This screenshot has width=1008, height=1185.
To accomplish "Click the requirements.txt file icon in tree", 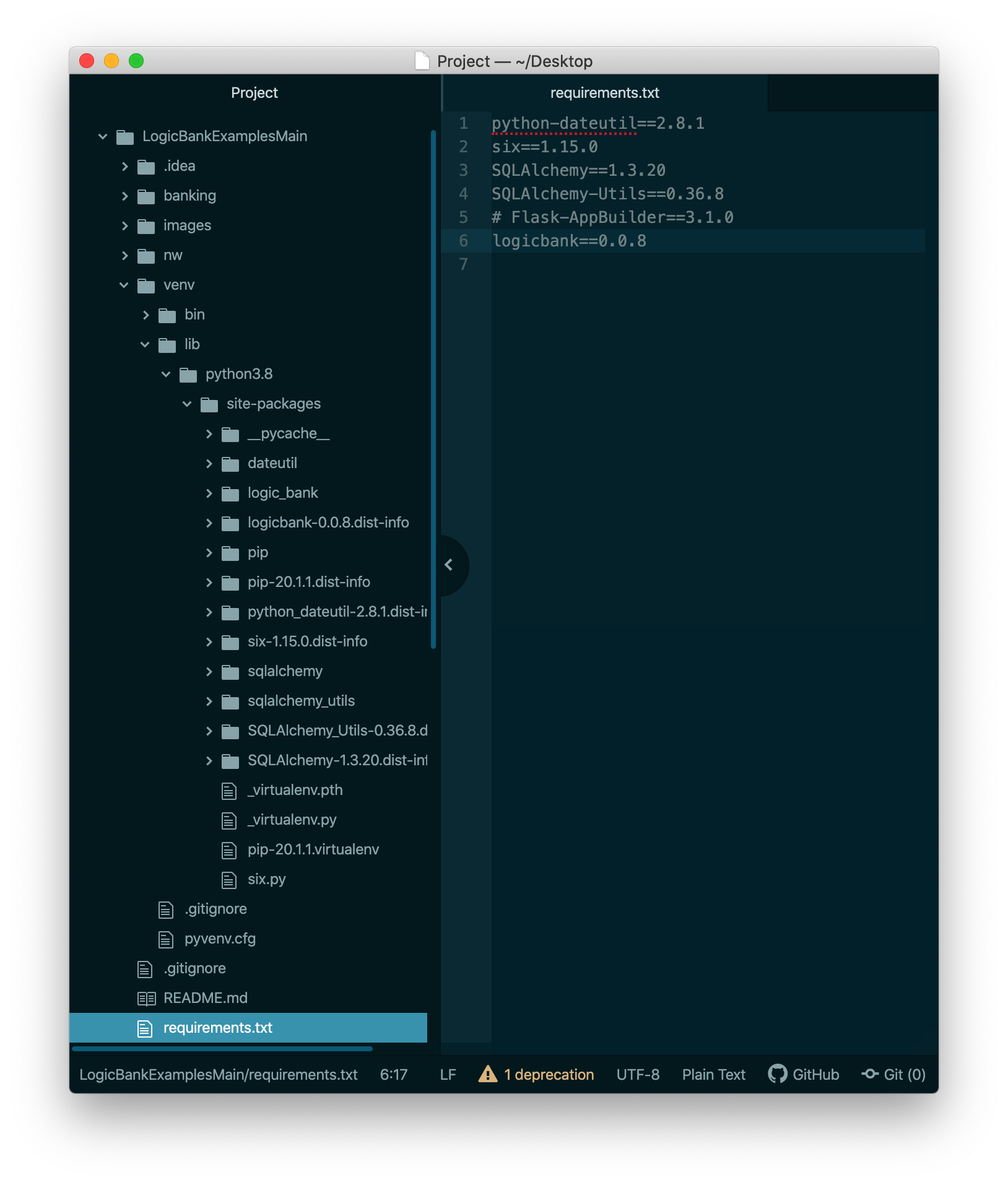I will tap(145, 1028).
